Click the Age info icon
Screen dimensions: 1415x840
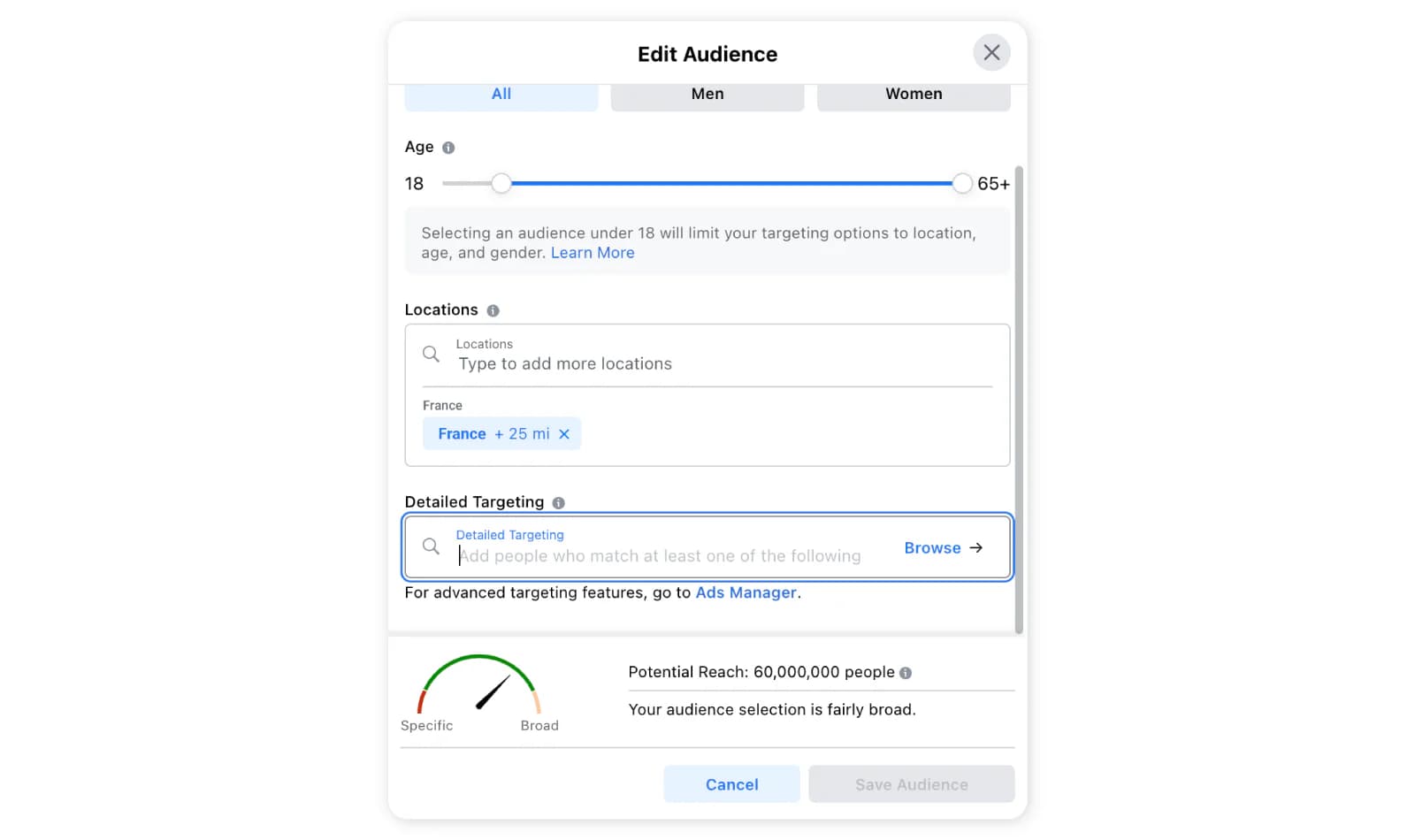pyautogui.click(x=448, y=148)
